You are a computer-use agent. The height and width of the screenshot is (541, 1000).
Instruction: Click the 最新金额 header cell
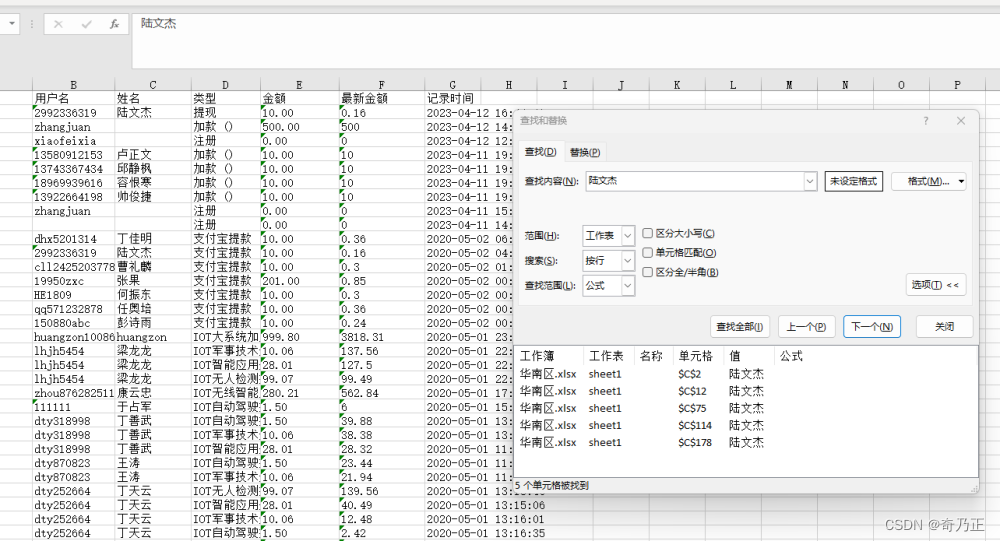(381, 99)
